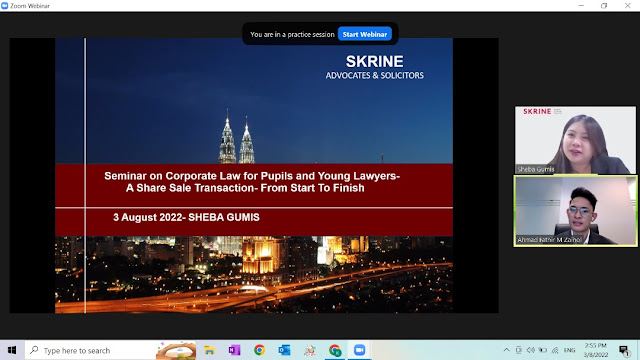This screenshot has height=360, width=640.
Task: Minimize the Zoom Webinar window
Action: point(581,6)
